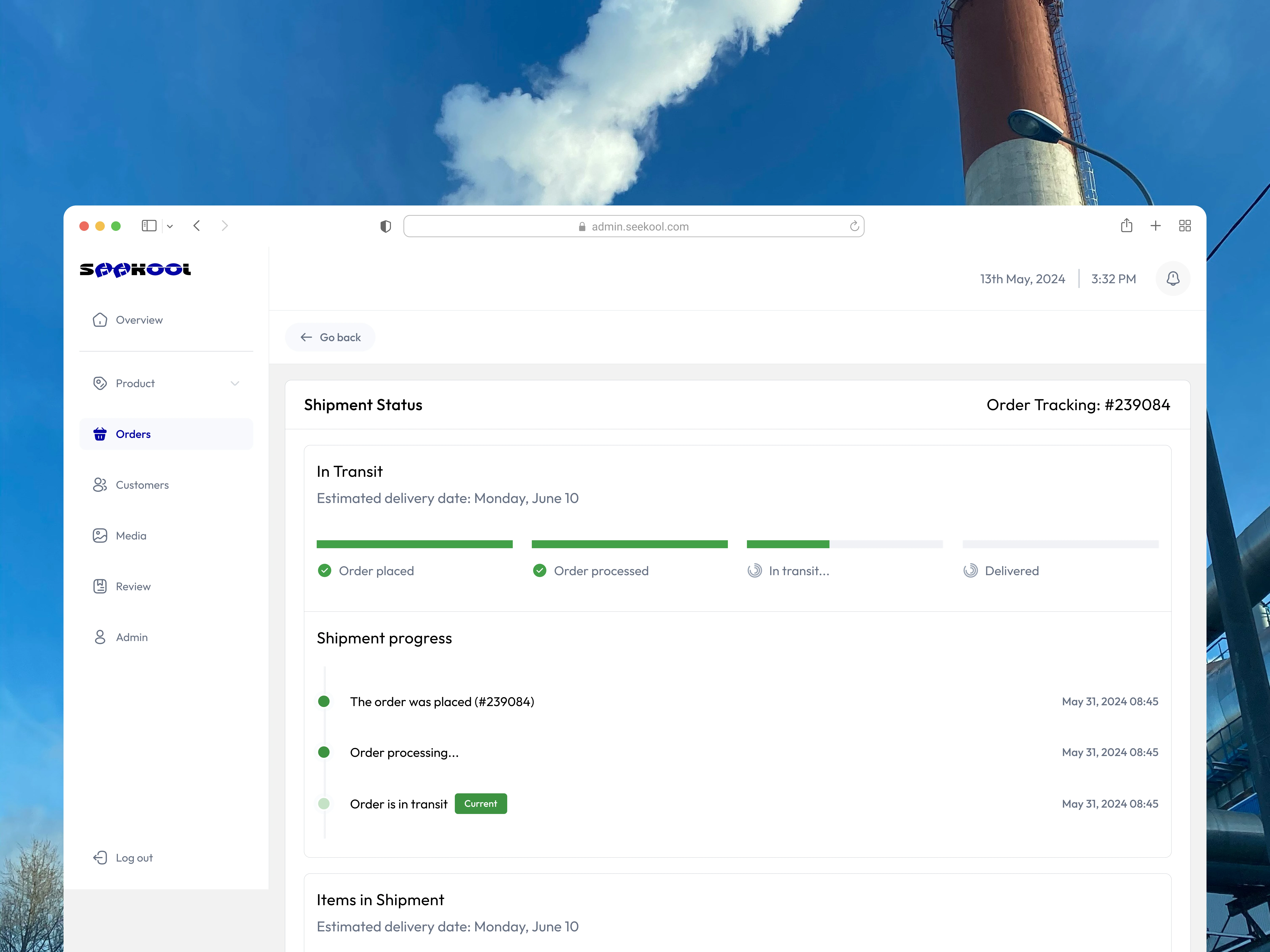
Task: Open the Overview menu item
Action: click(166, 320)
